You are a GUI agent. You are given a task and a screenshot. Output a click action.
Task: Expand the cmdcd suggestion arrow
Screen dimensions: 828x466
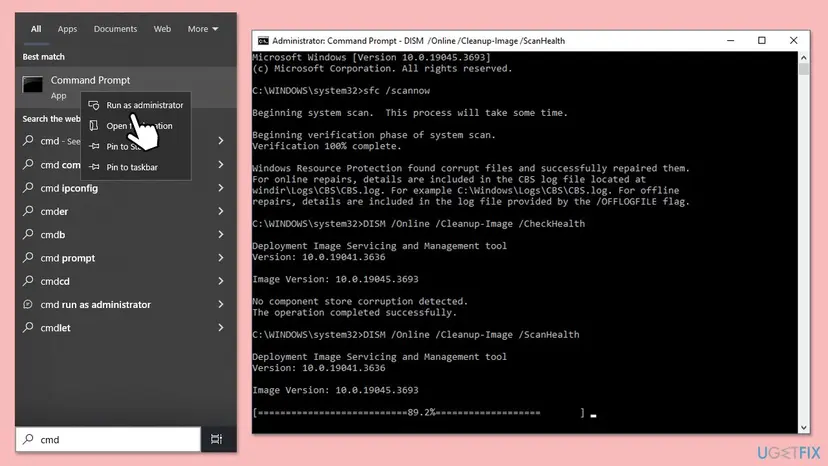221,281
